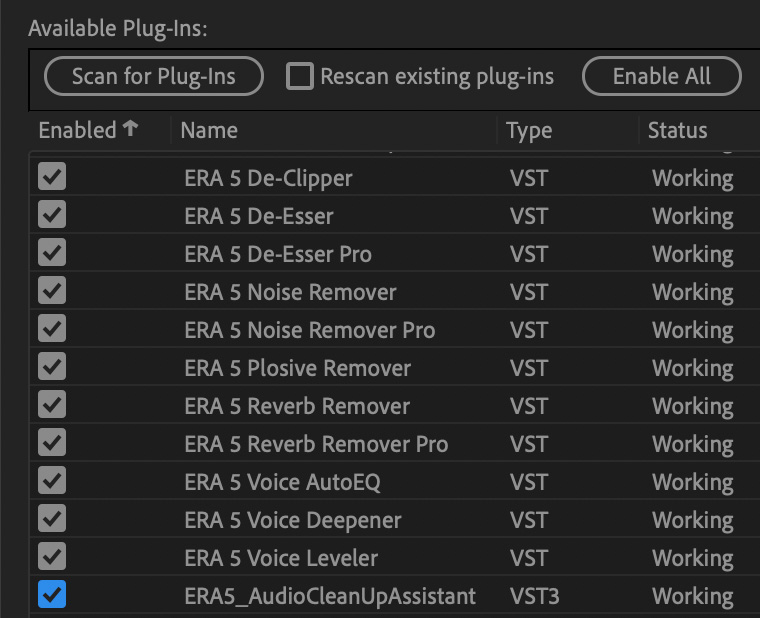This screenshot has height=618, width=760.
Task: Enable Rescan existing plug-ins checkbox
Action: pos(300,76)
